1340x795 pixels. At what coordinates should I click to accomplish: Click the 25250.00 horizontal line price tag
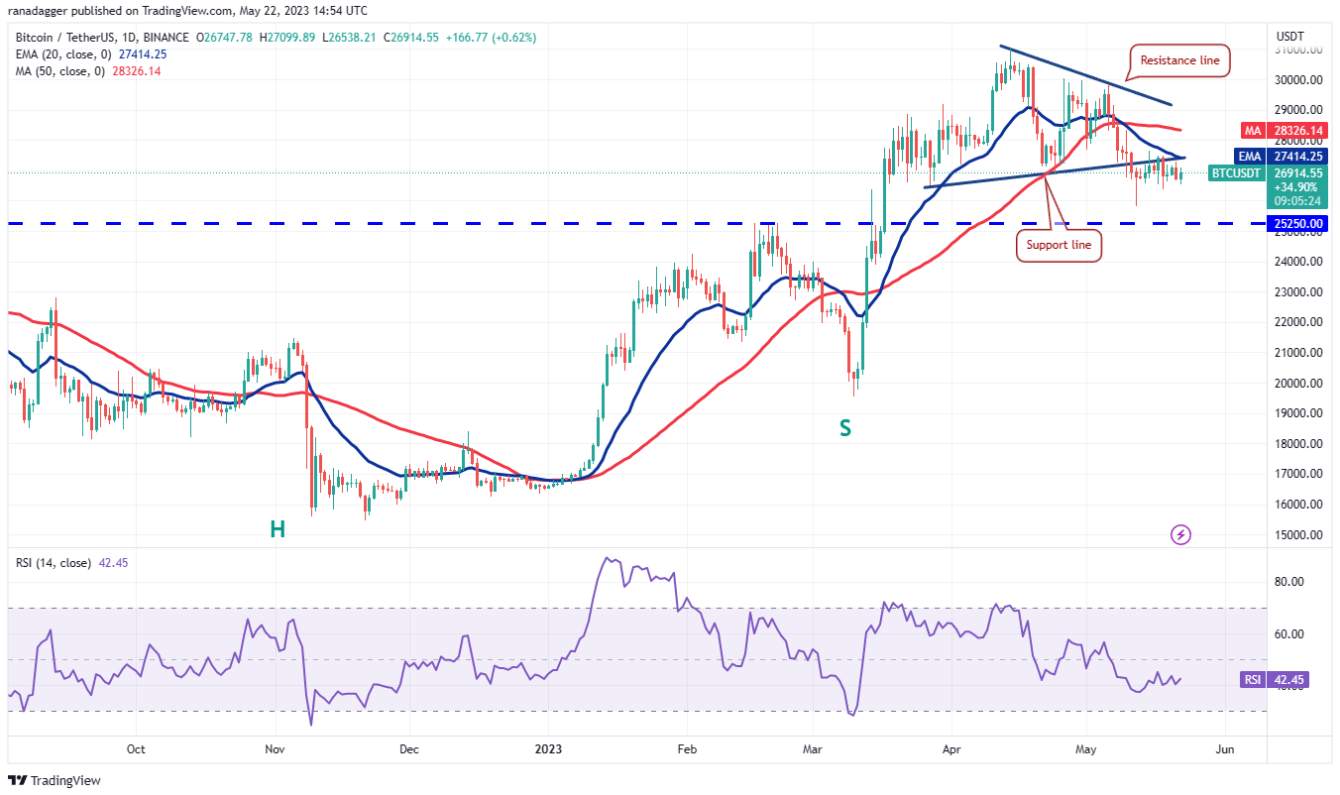[1299, 223]
